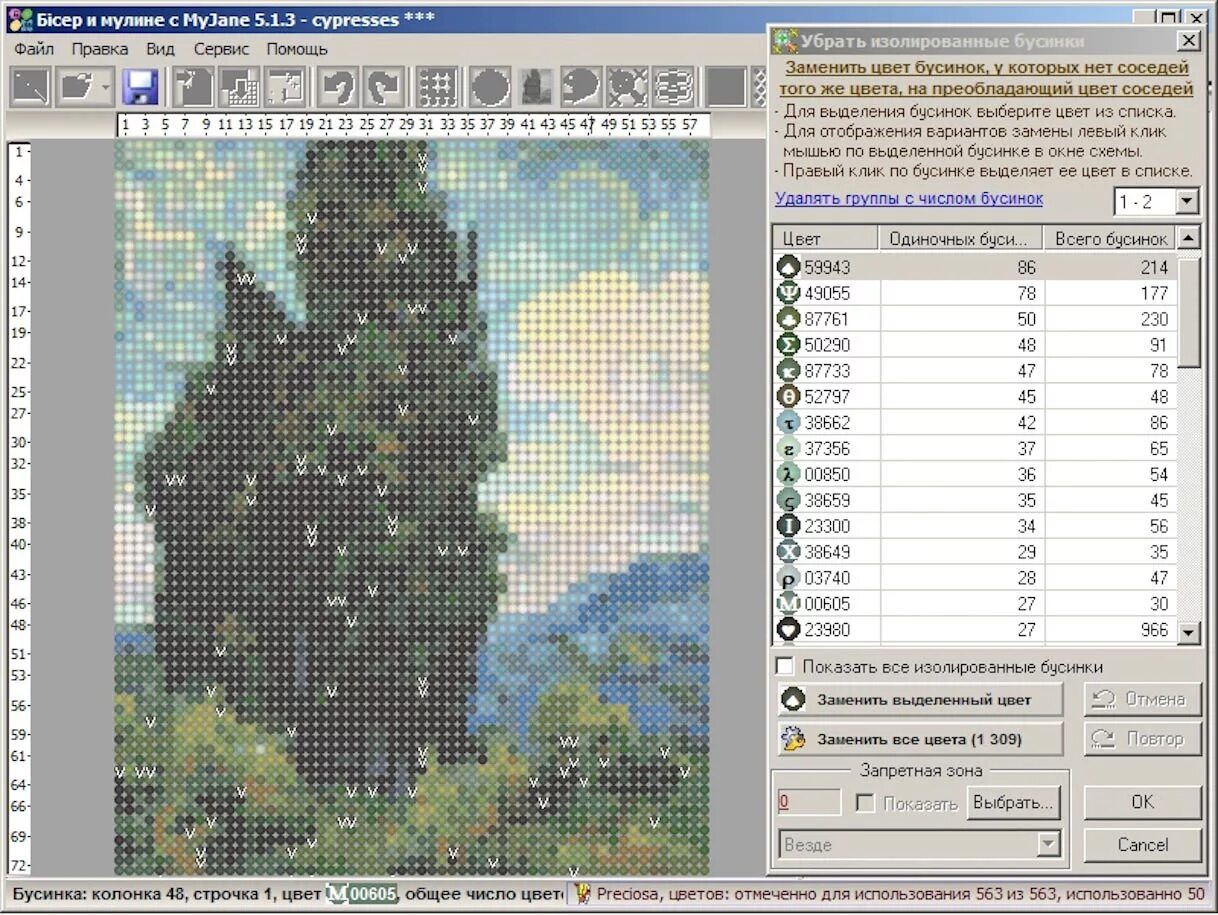Image resolution: width=1218 pixels, height=915 pixels.
Task: Click the import page icon with arrow
Action: coord(194,88)
